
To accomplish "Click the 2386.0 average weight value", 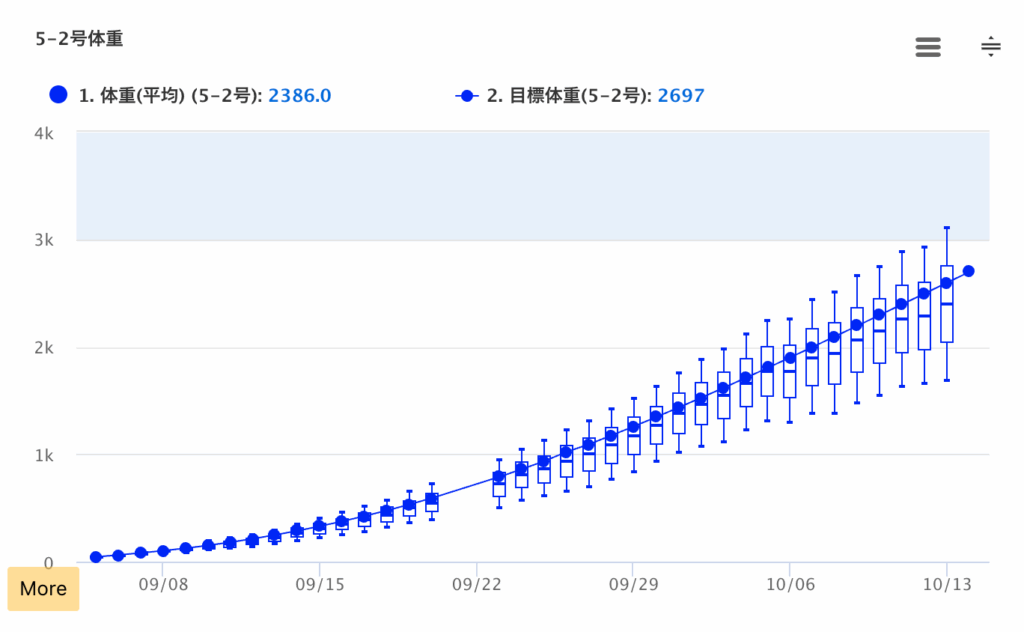I will tap(300, 96).
